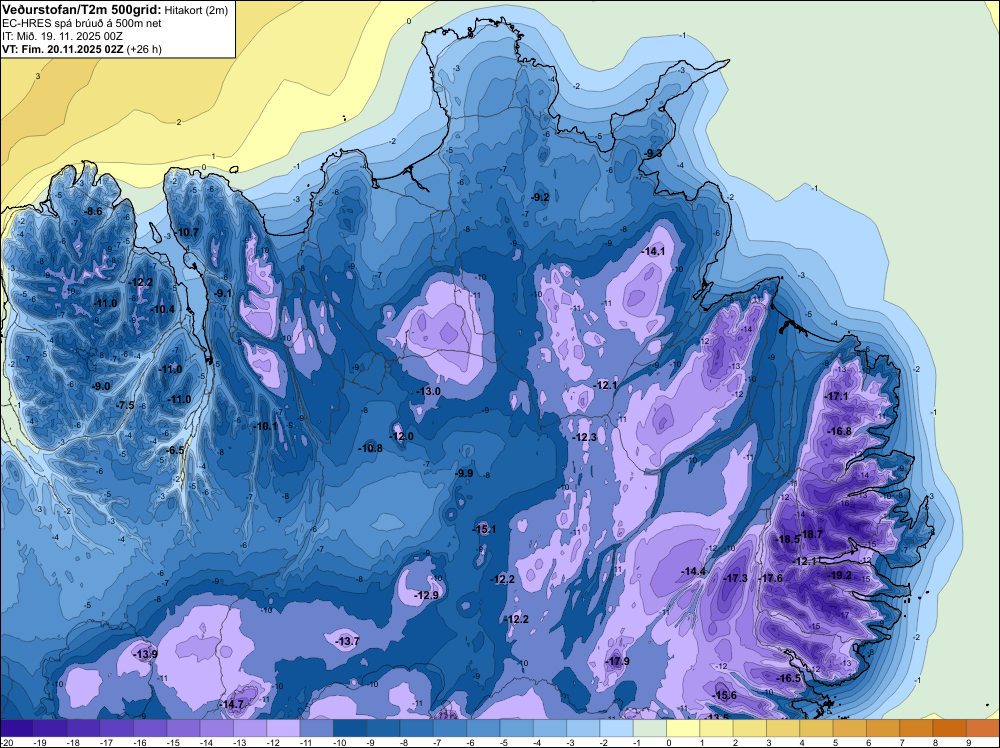This screenshot has width=1000, height=748.
Task: Click the -10.7 temperature value
Action: (x=188, y=232)
